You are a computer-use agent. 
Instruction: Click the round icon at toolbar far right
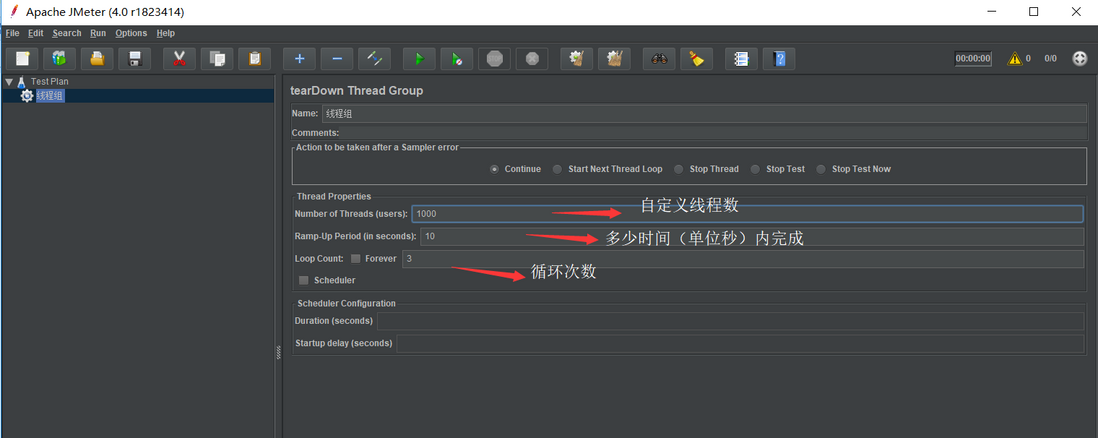pyautogui.click(x=1080, y=59)
